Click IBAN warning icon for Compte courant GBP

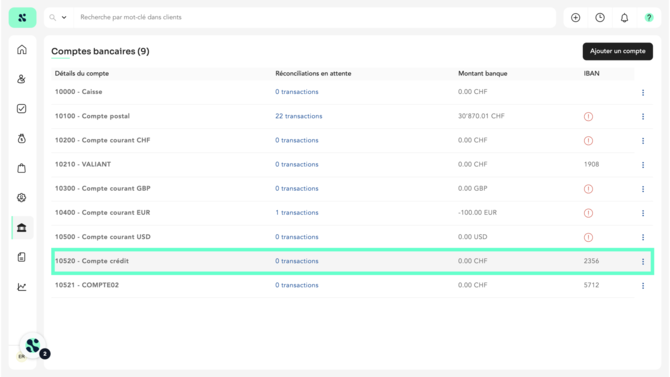pos(588,189)
